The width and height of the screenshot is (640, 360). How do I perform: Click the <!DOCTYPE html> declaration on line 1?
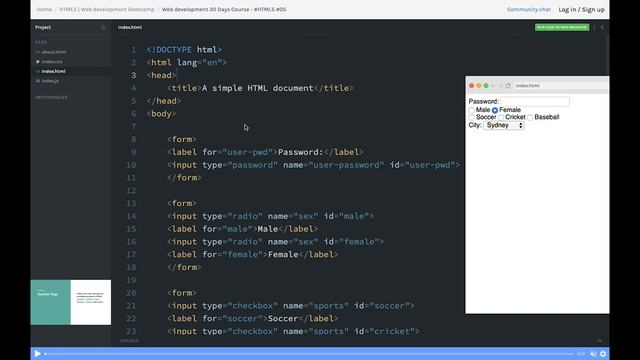184,50
